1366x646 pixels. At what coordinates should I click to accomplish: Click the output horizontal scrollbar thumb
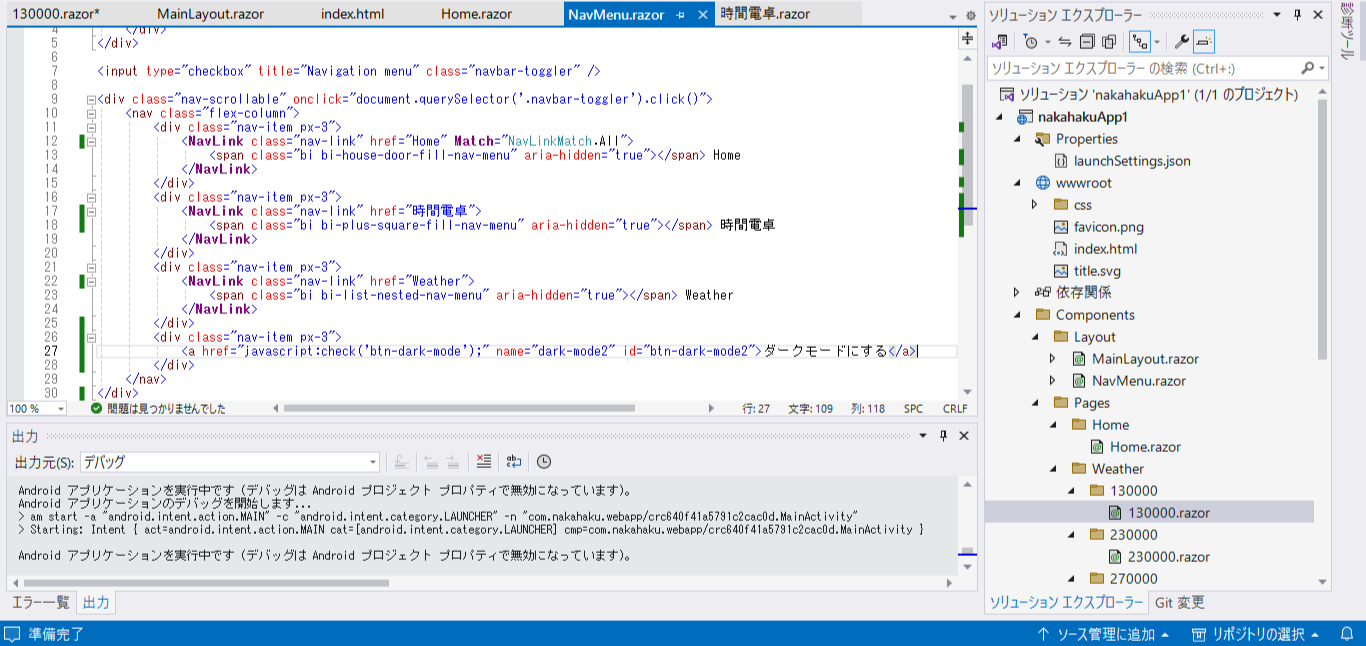(200, 582)
